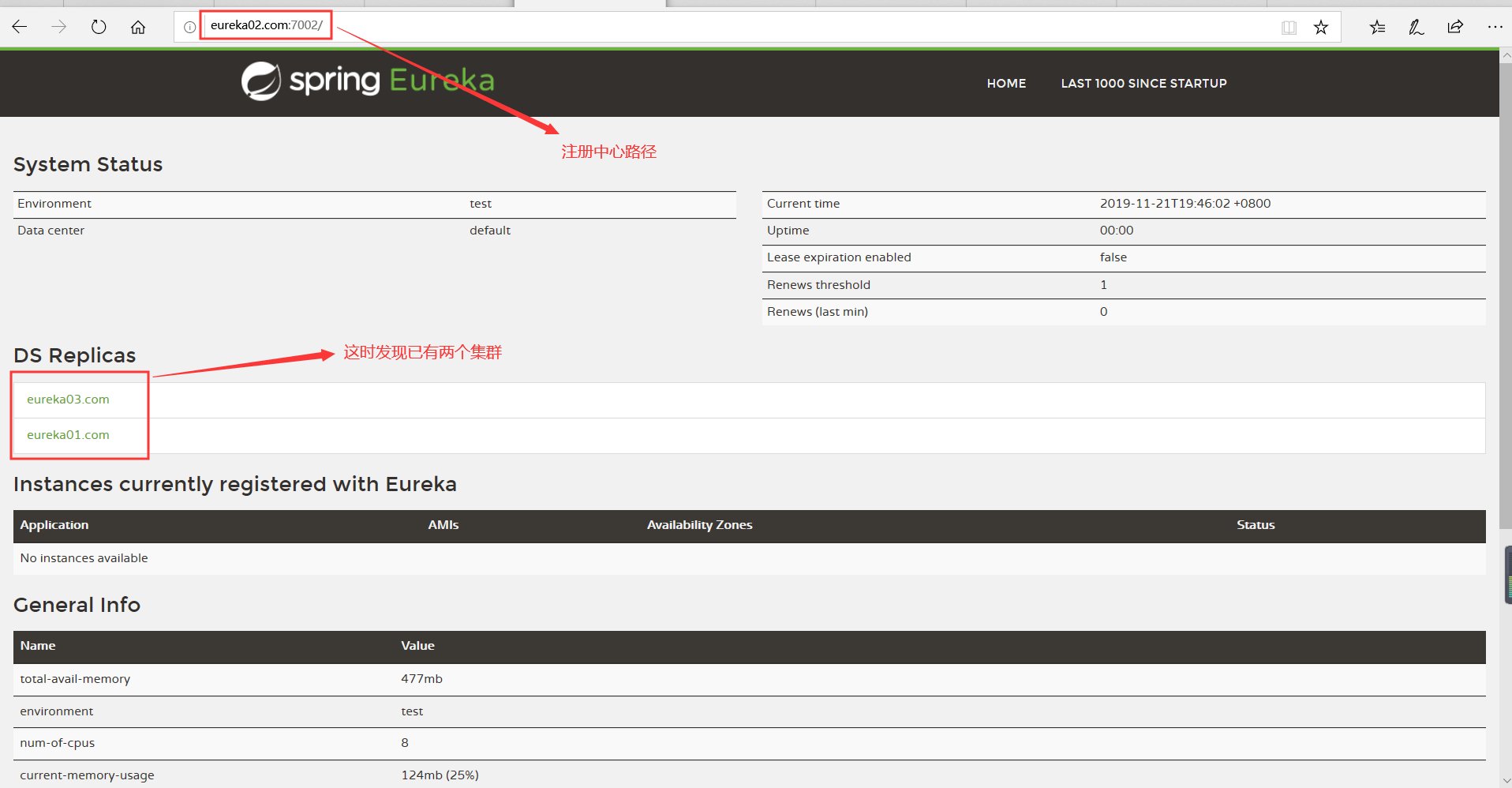Click the Application column header
Screen dimensions: 1512x788
[54, 525]
